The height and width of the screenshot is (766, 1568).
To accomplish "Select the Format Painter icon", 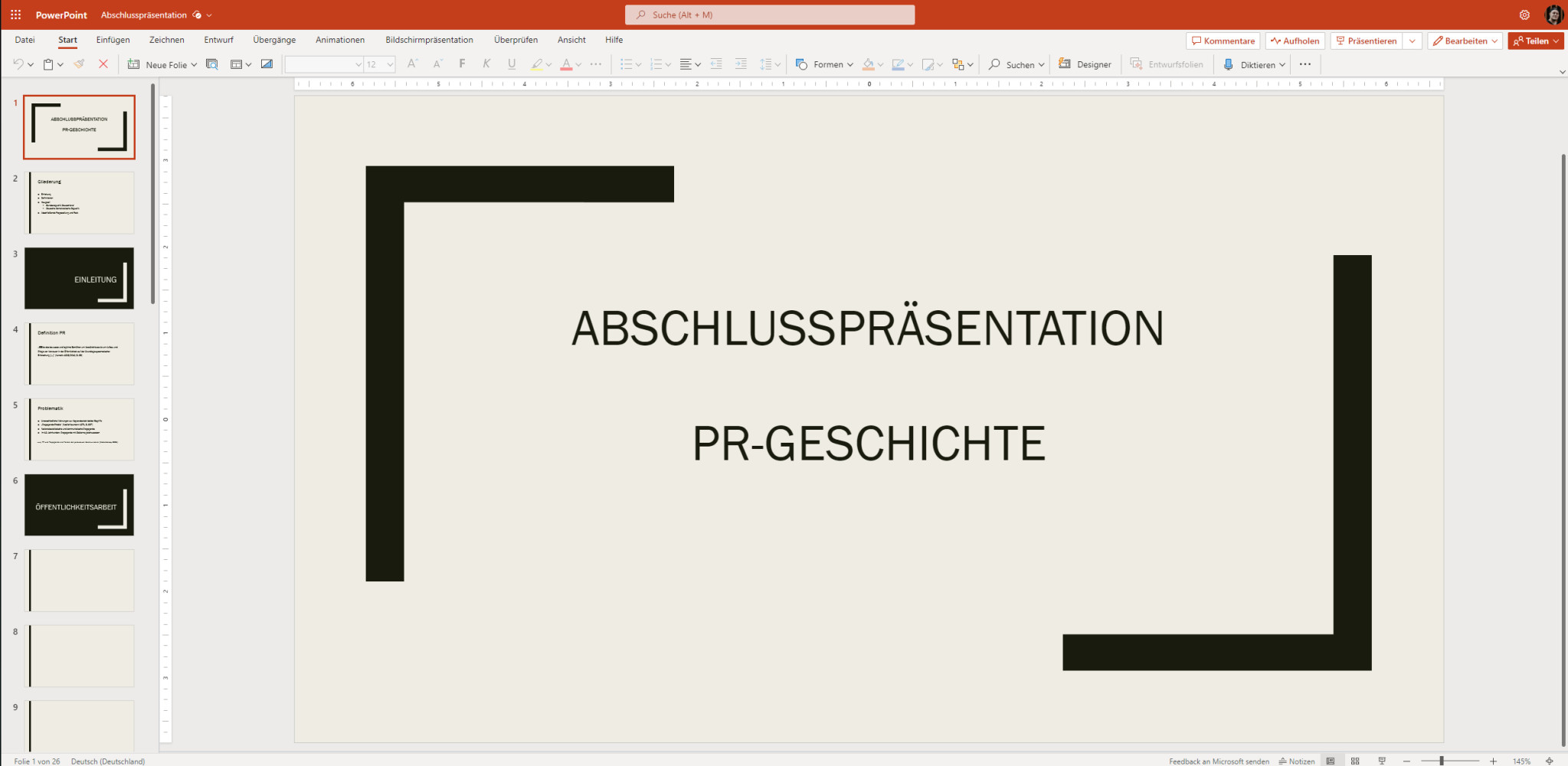I will coord(79,64).
